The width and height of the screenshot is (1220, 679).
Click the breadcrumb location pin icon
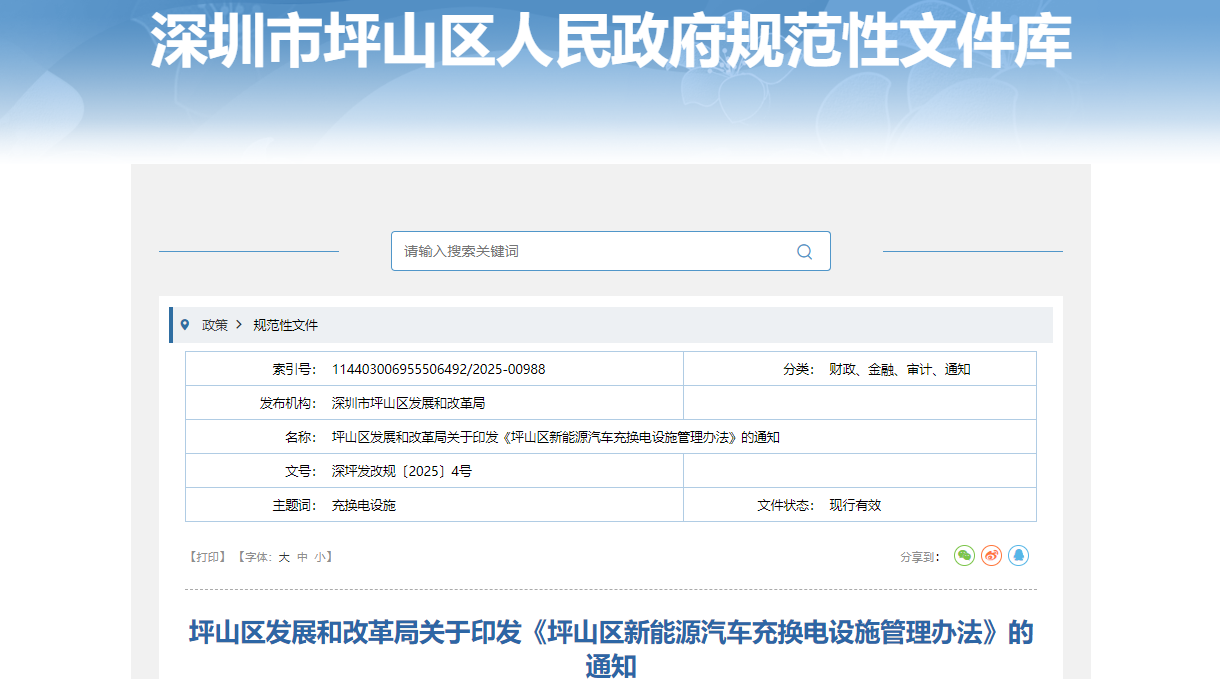pos(185,325)
